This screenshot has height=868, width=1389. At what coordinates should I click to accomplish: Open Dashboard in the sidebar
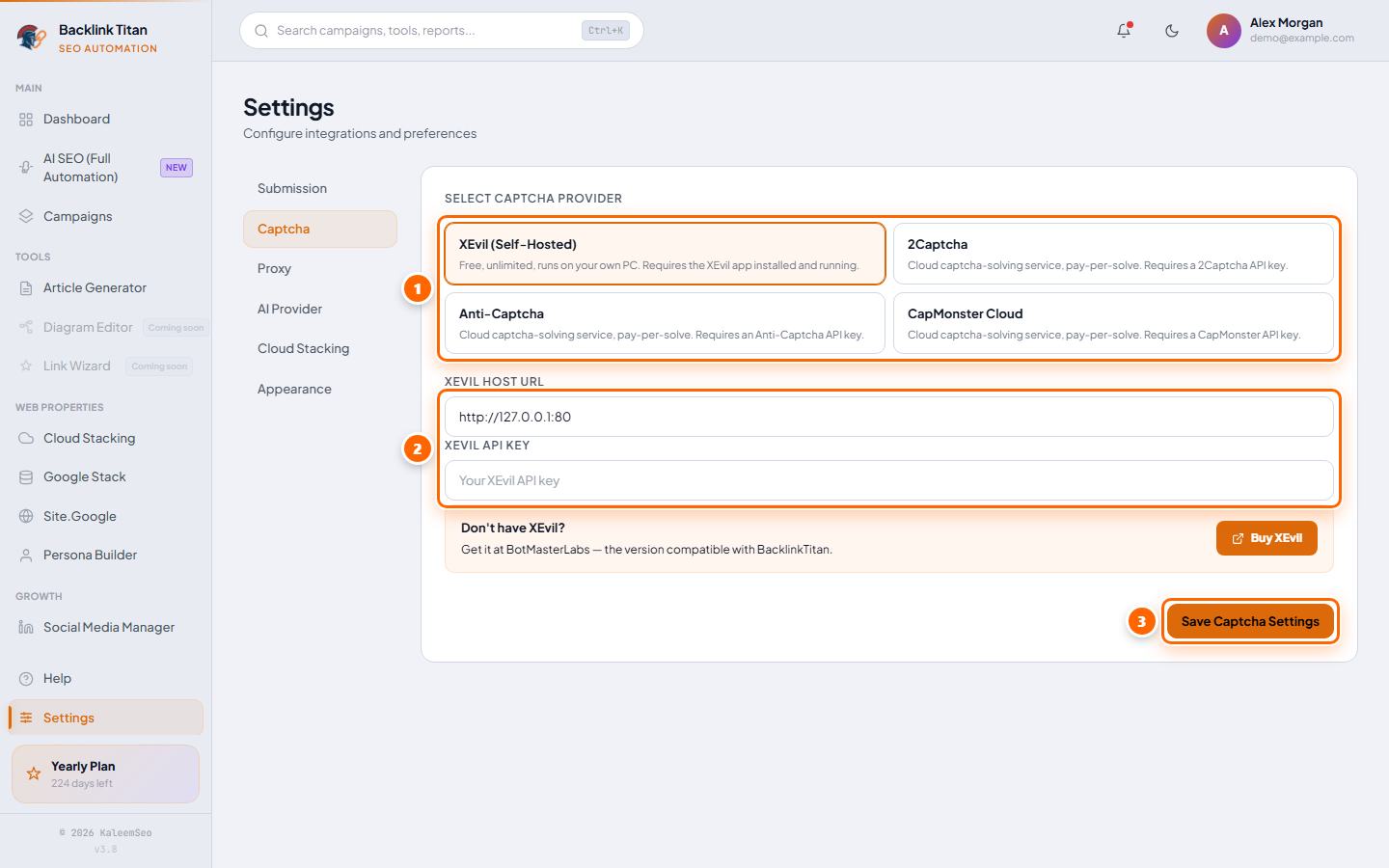coord(106,120)
